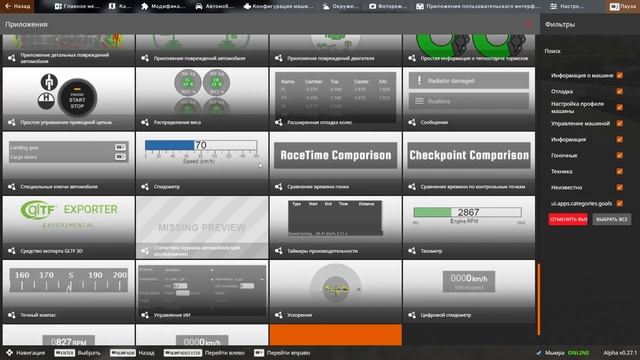The height and width of the screenshot is (360, 640).
Task: Toggle Информация о машине filter checkbox
Action: [x=619, y=76]
